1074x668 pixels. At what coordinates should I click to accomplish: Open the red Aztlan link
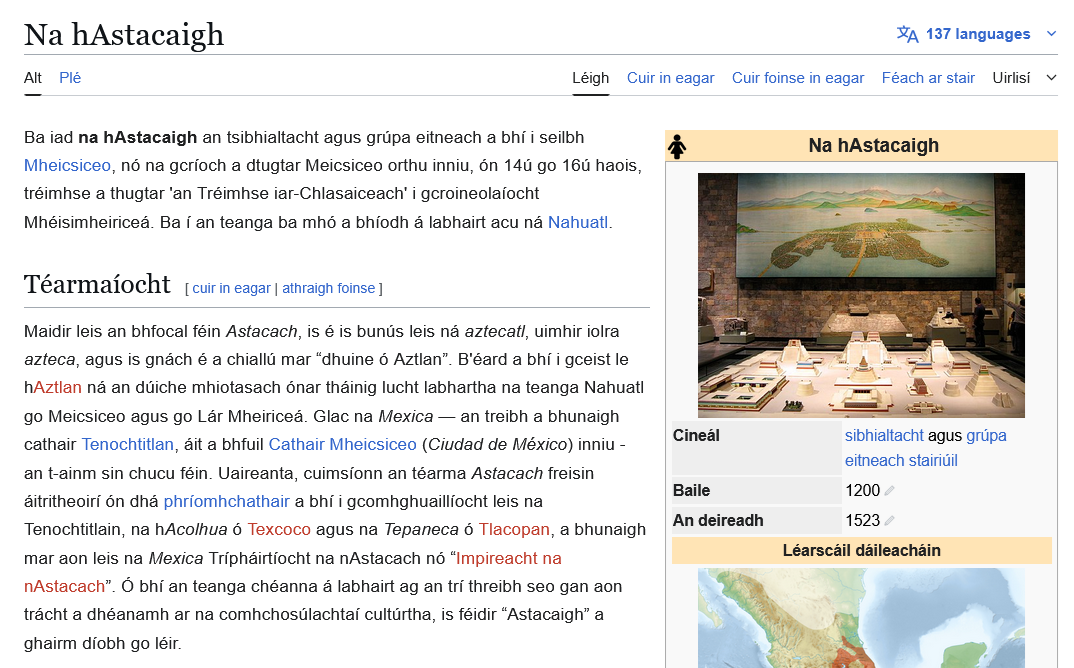58,387
